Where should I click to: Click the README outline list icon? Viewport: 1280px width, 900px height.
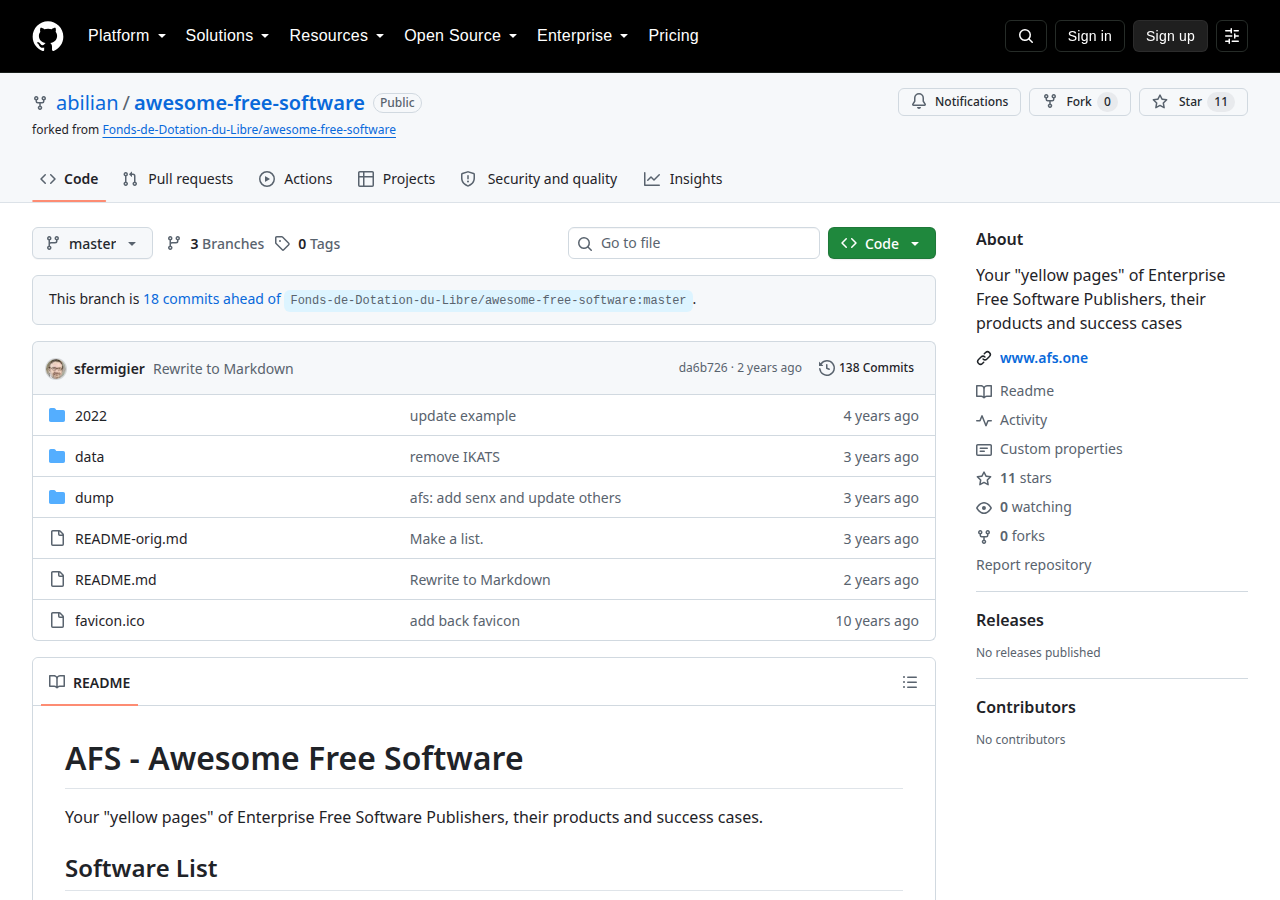[910, 682]
